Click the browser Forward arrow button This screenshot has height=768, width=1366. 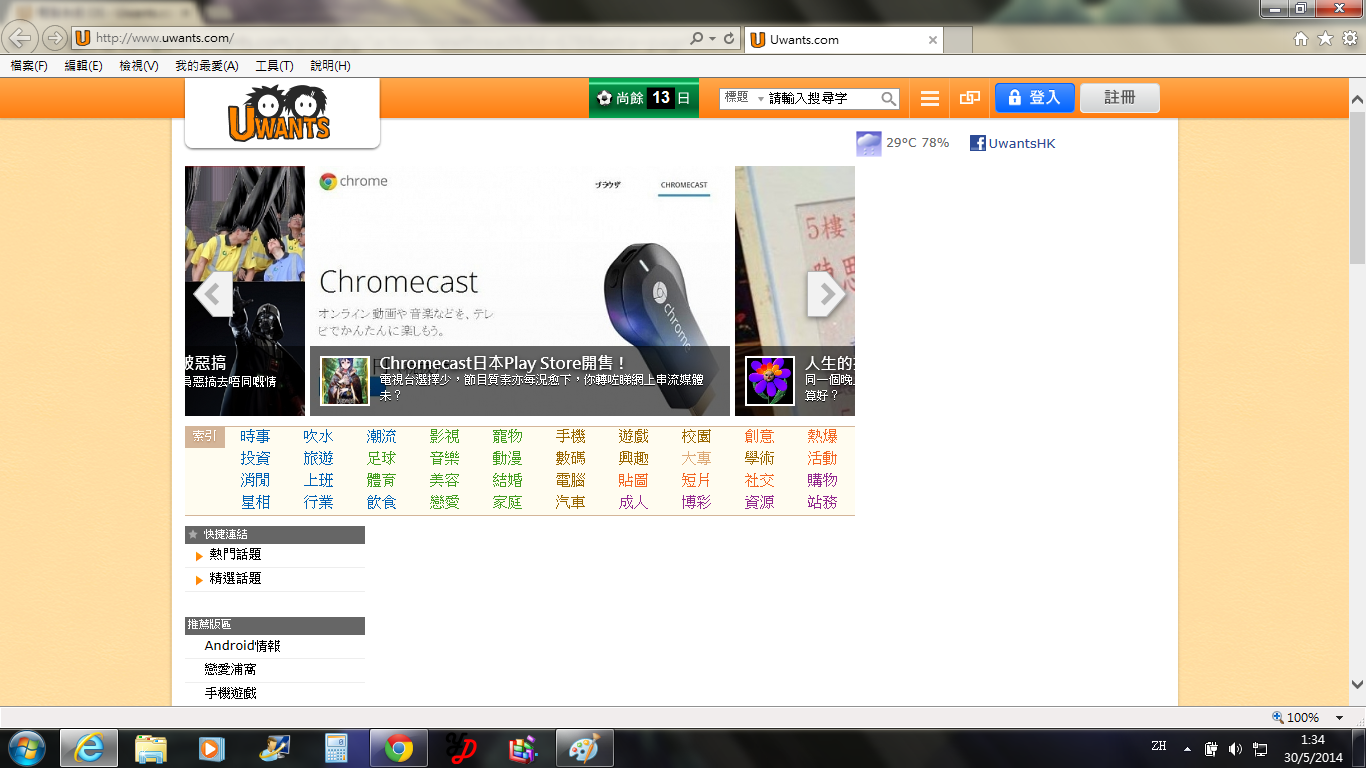click(54, 38)
